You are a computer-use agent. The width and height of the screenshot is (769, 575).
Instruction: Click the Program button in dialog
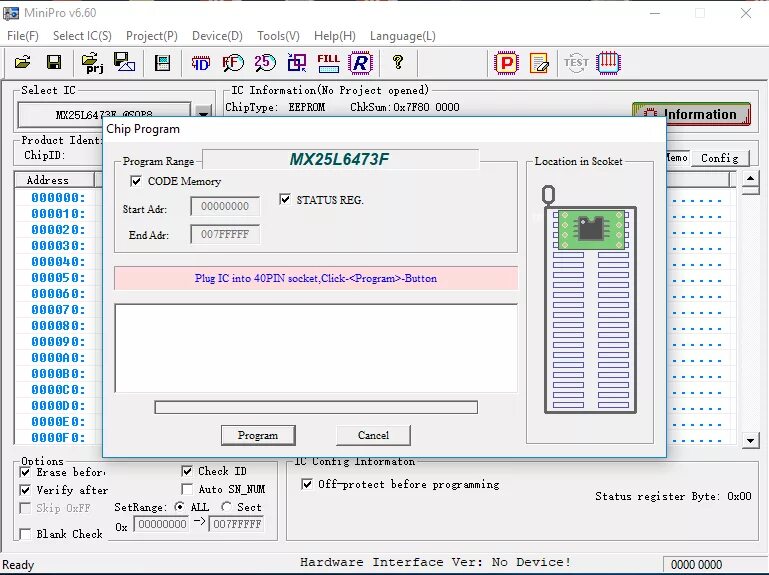tap(258, 435)
